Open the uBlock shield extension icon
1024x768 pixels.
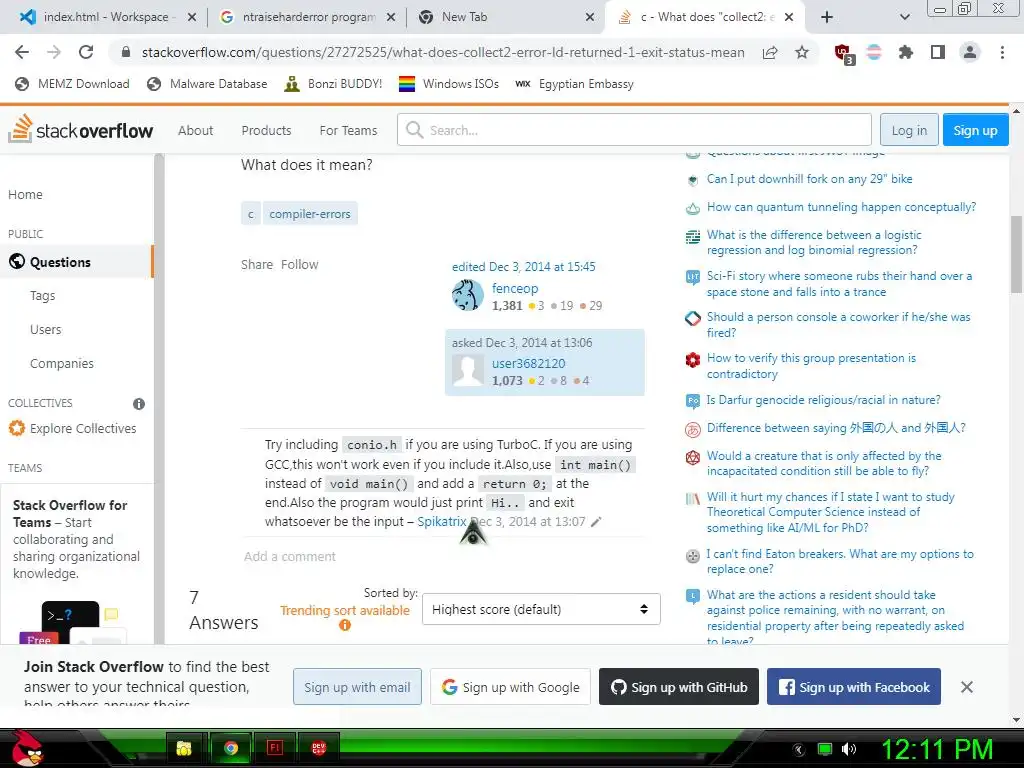point(843,53)
